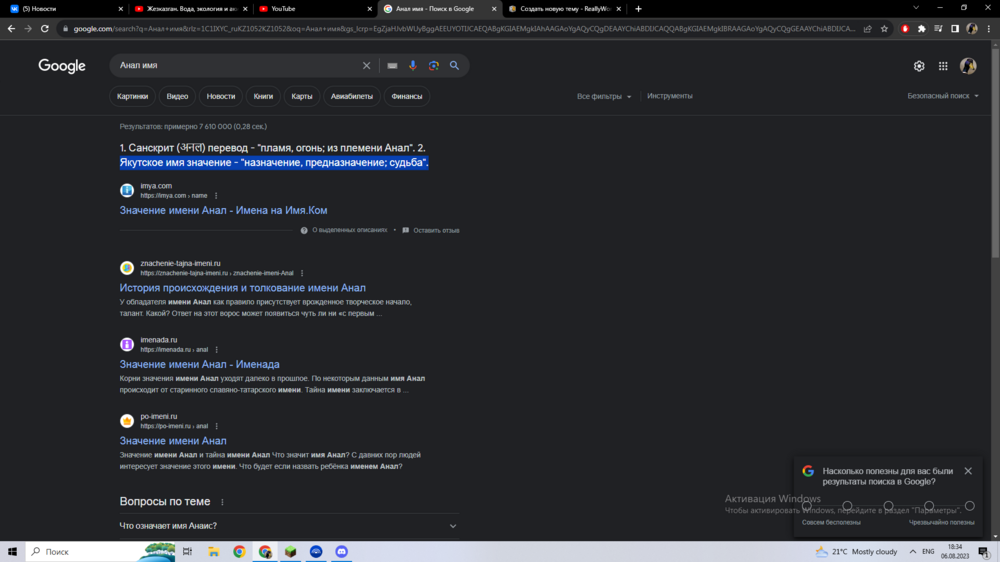Open media controls icon in toolbar
Viewport: 1000px width, 562px height.
coord(938,29)
